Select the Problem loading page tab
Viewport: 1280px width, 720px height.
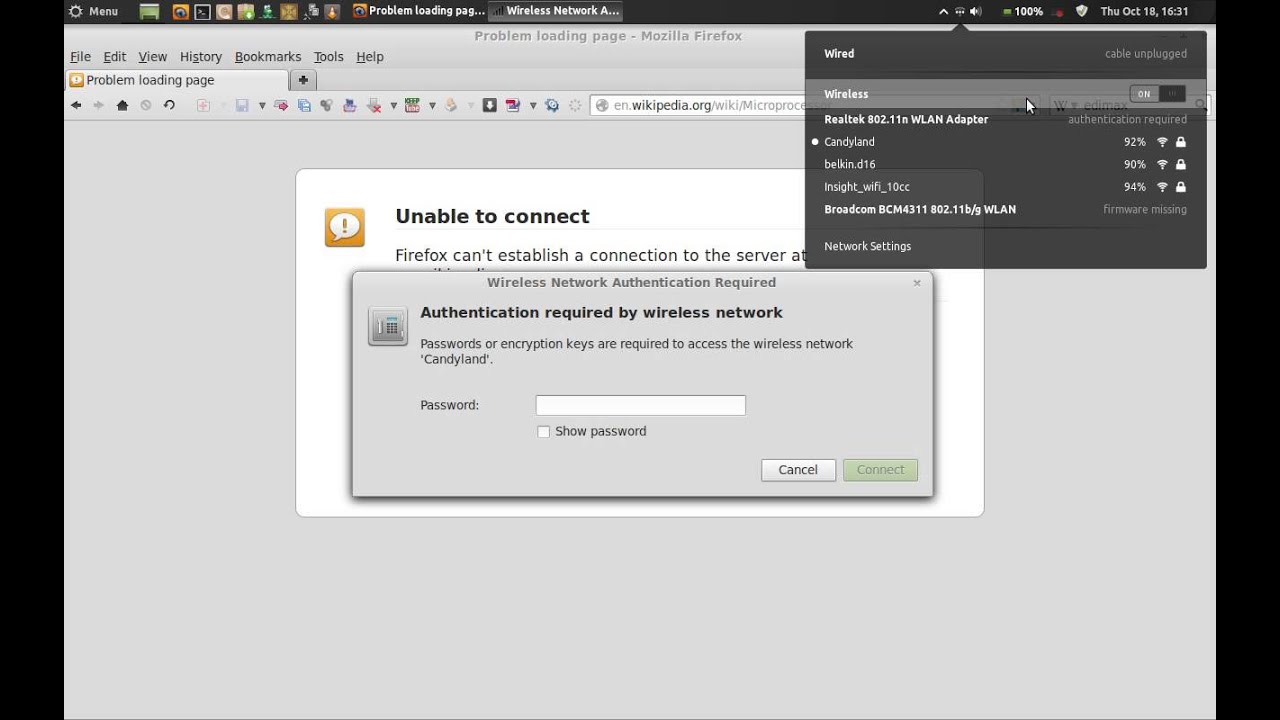click(177, 80)
